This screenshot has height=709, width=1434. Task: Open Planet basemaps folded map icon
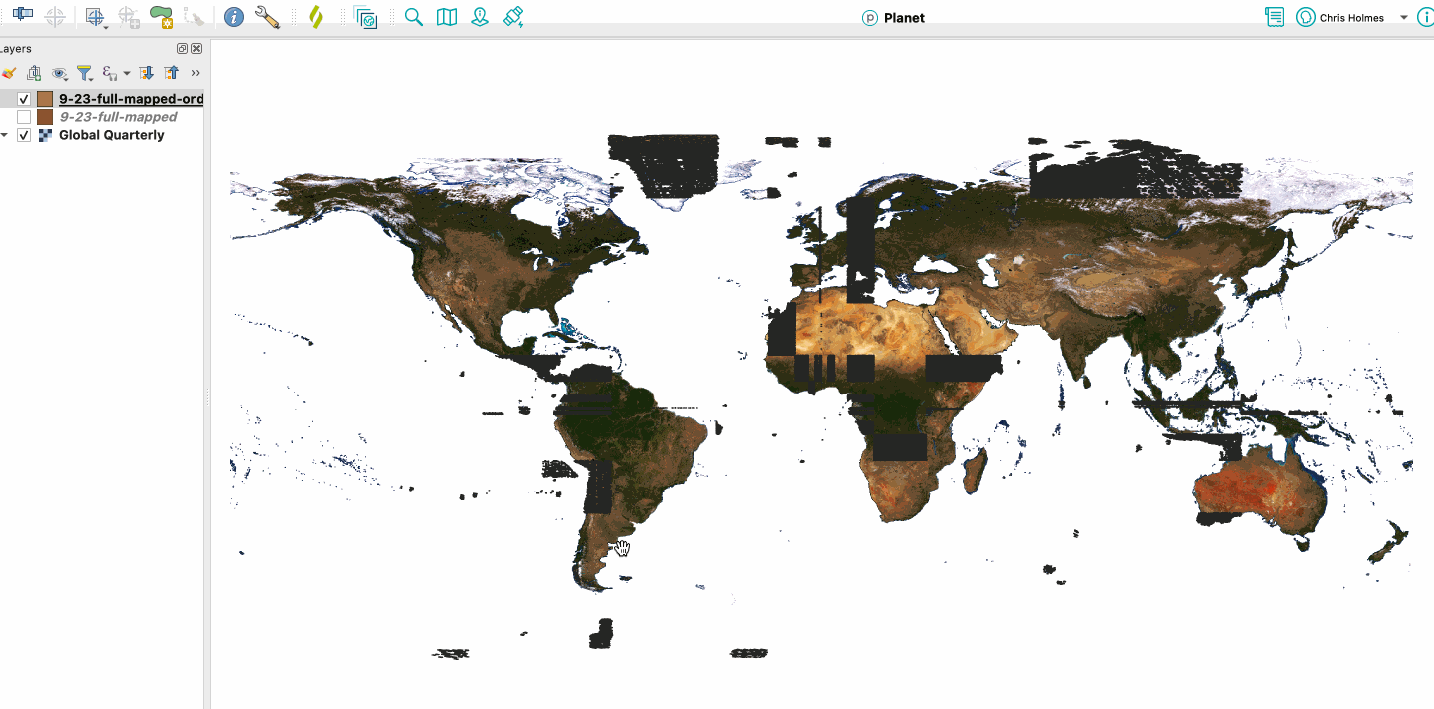(447, 17)
